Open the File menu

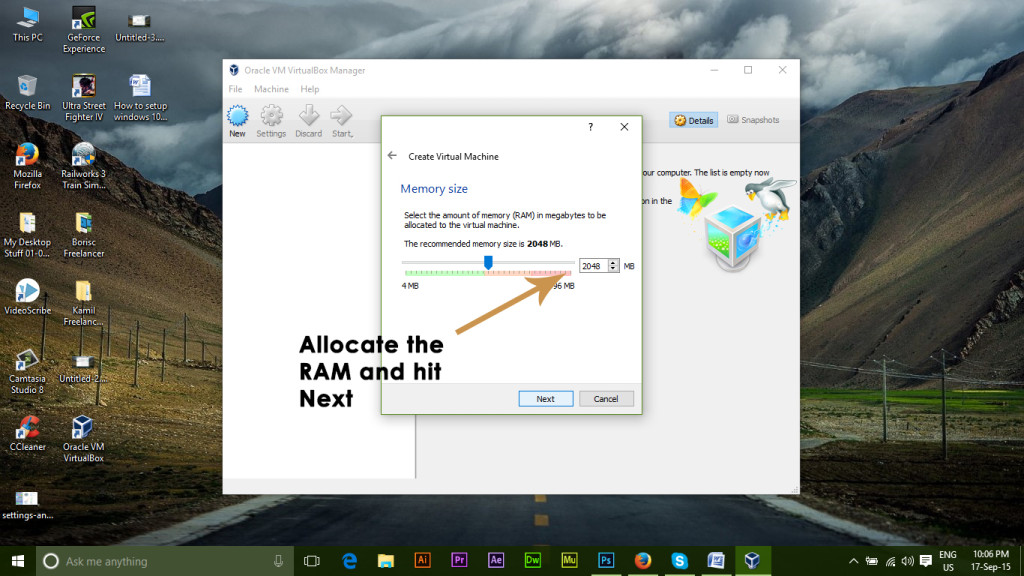tap(235, 89)
